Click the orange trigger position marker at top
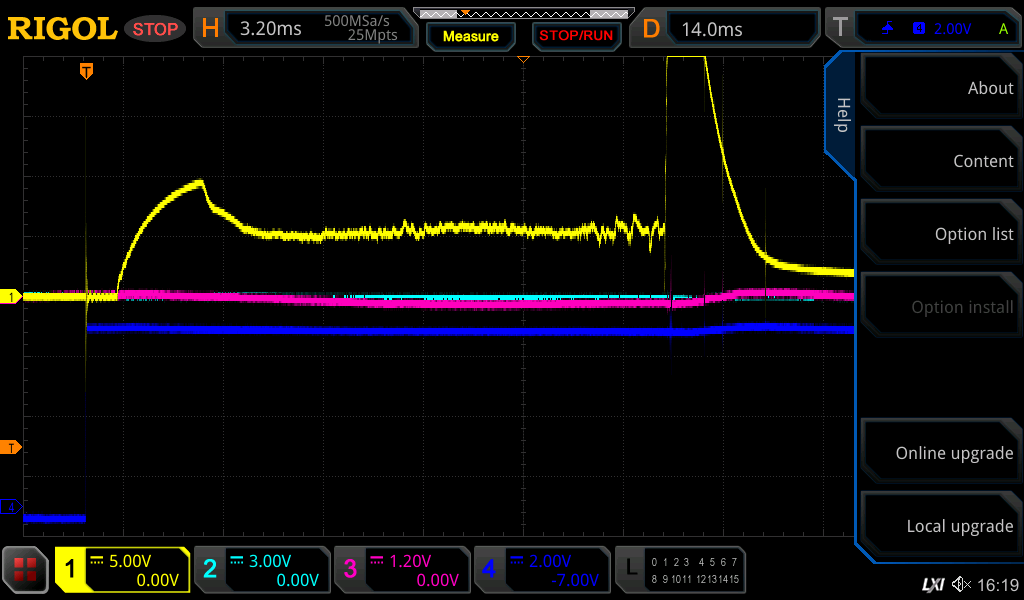The height and width of the screenshot is (600, 1024). click(87, 71)
